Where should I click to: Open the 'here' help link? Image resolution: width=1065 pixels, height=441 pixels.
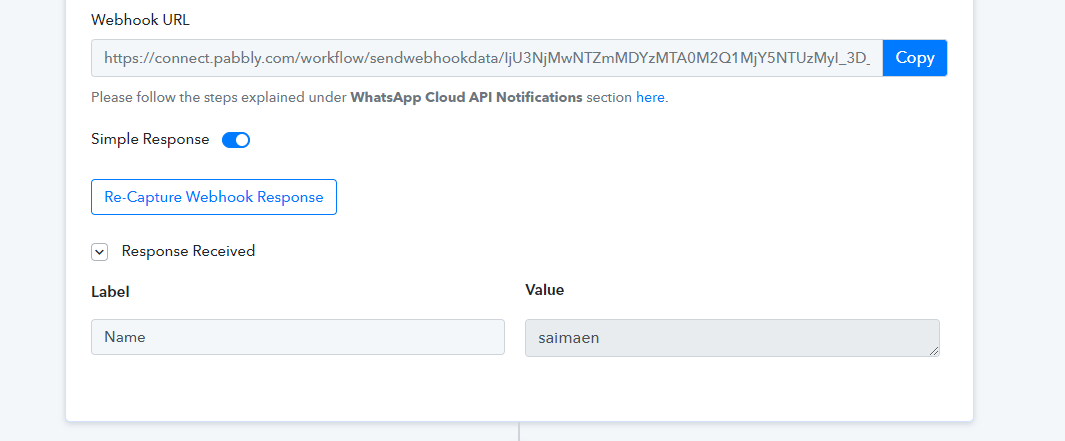coord(650,97)
